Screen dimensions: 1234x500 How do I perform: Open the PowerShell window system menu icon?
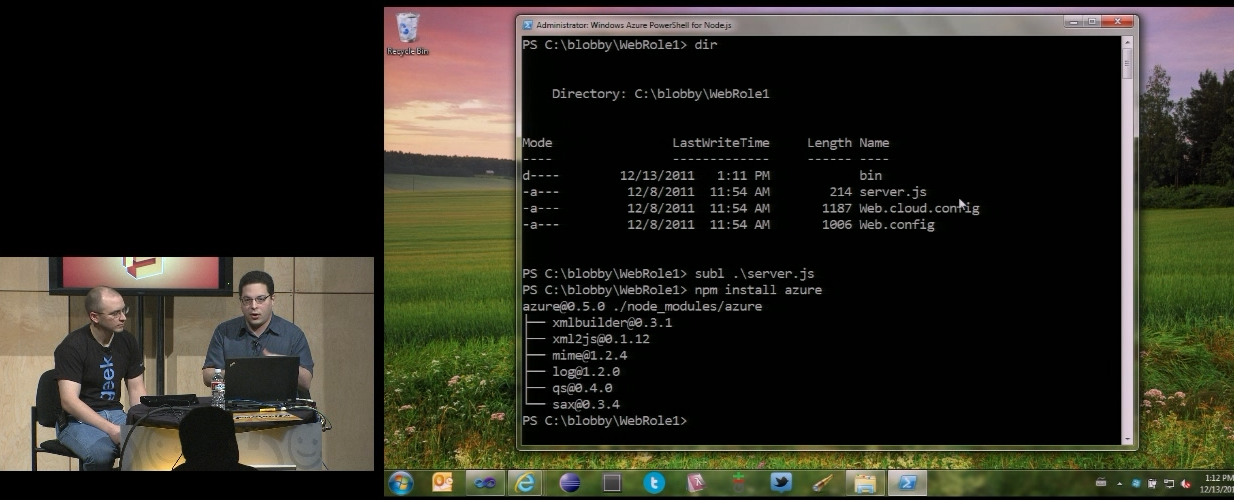[x=527, y=24]
